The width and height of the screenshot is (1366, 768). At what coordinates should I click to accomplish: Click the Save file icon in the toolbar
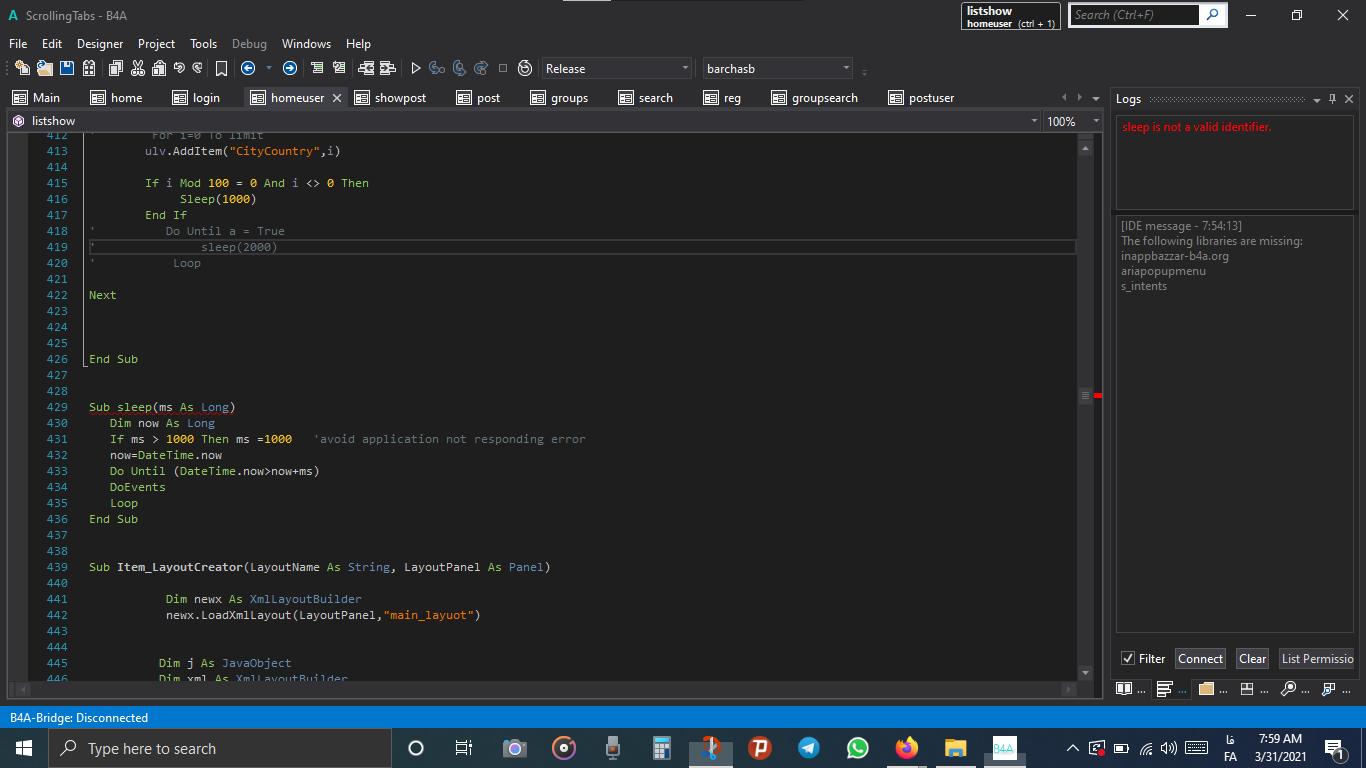tap(66, 68)
